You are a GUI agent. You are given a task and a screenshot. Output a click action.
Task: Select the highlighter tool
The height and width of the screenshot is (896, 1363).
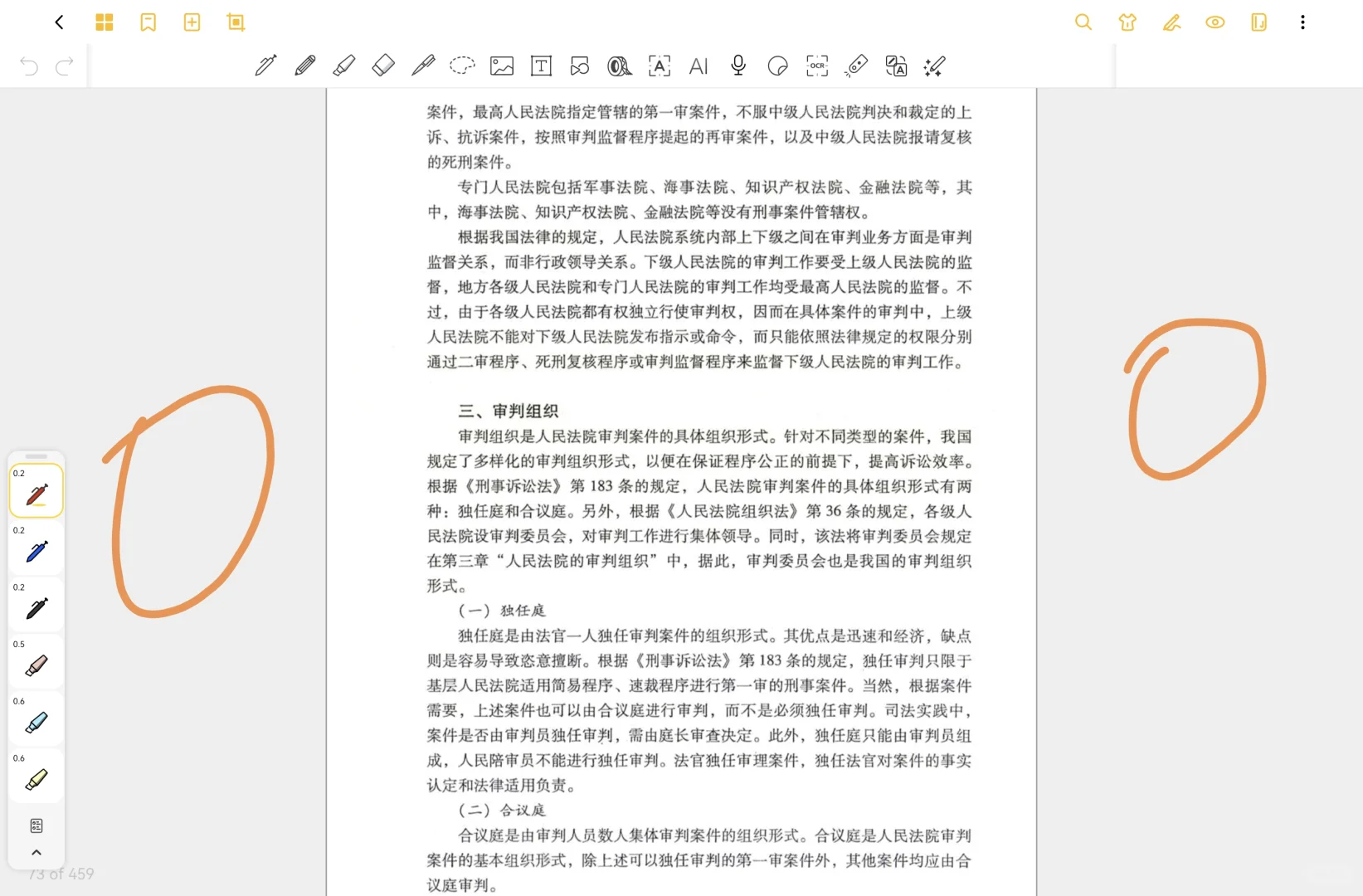[344, 66]
